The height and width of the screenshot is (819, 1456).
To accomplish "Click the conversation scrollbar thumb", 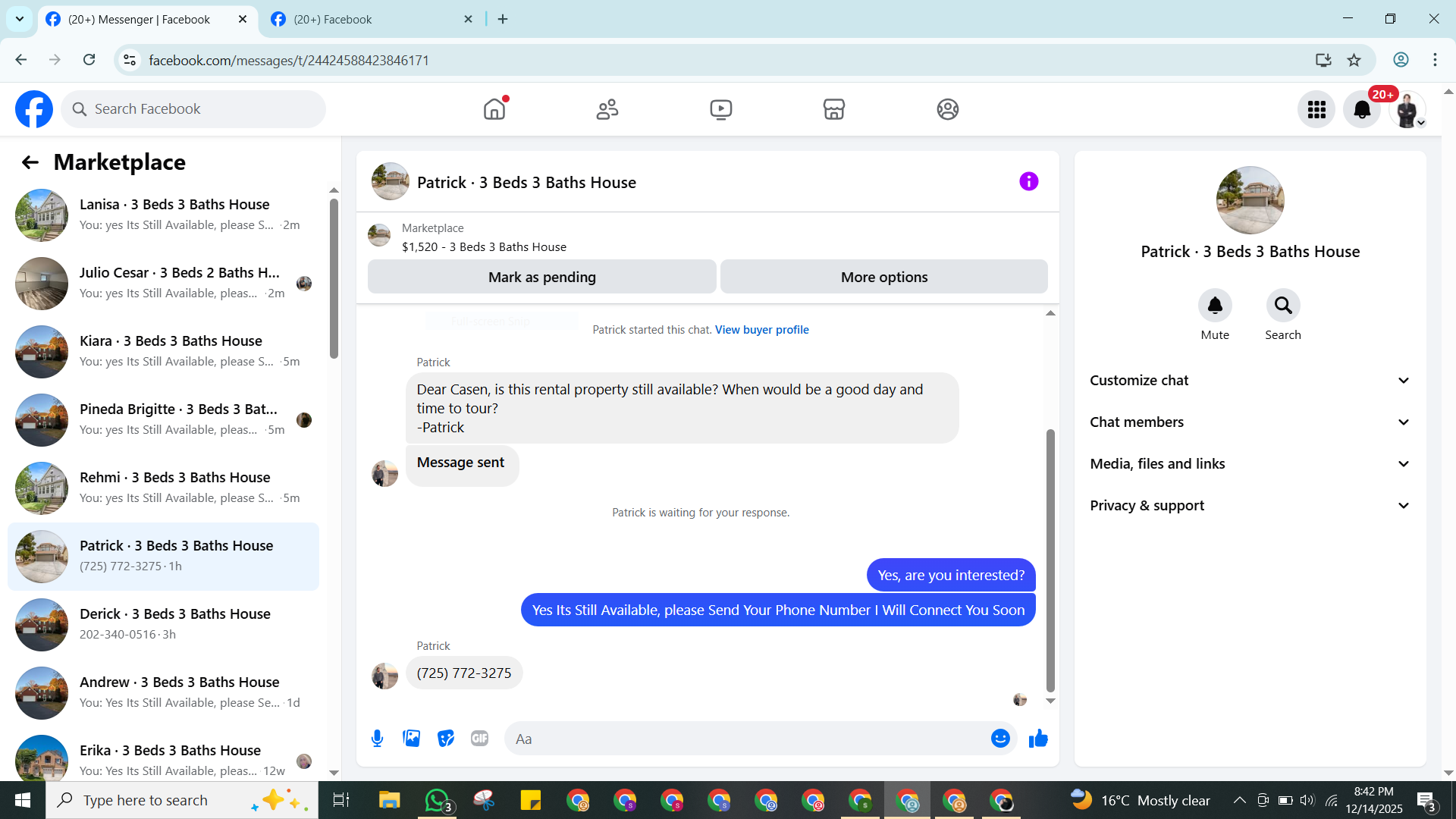I will [x=1050, y=561].
